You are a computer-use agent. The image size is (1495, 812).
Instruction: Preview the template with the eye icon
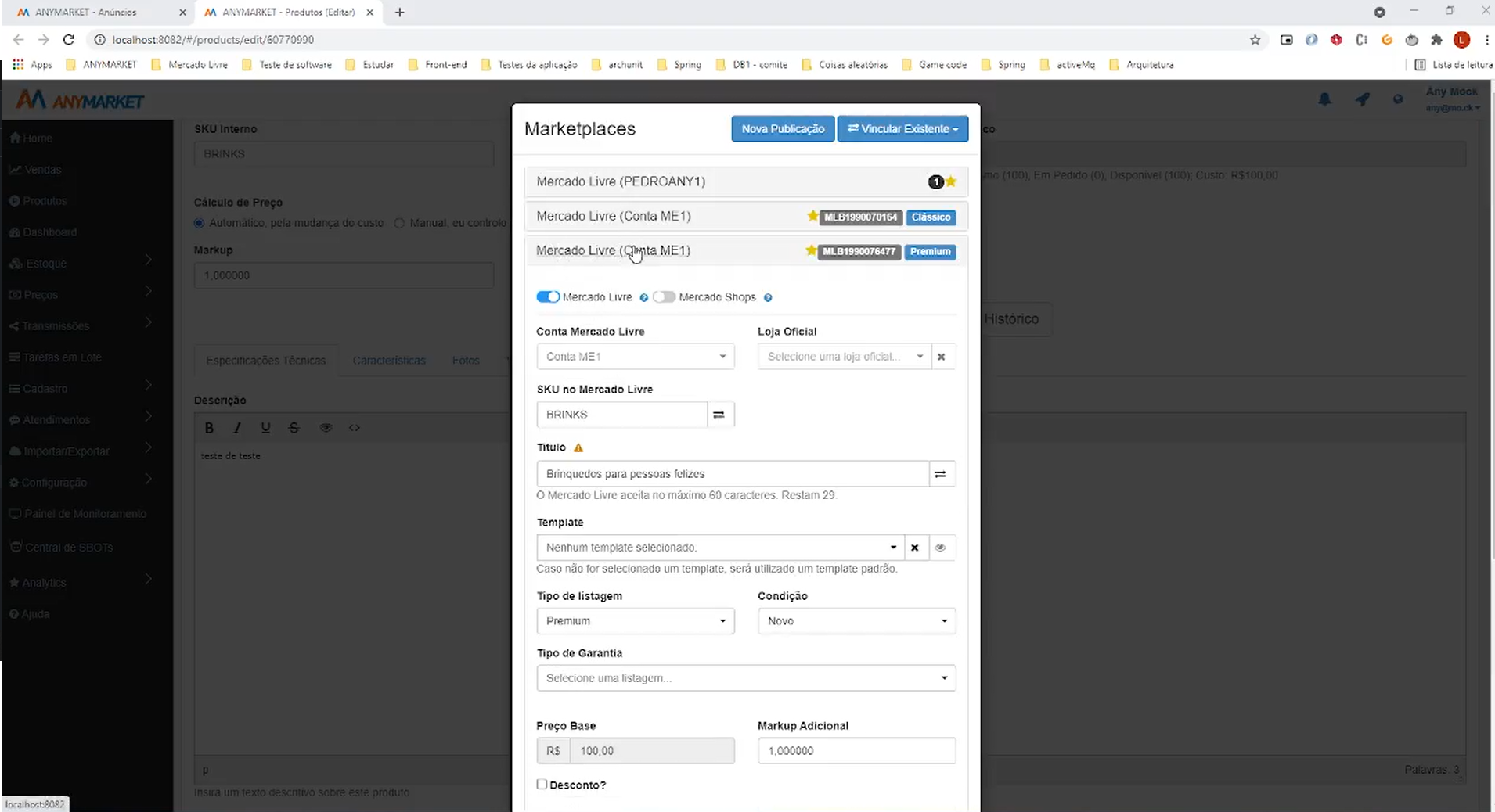941,548
